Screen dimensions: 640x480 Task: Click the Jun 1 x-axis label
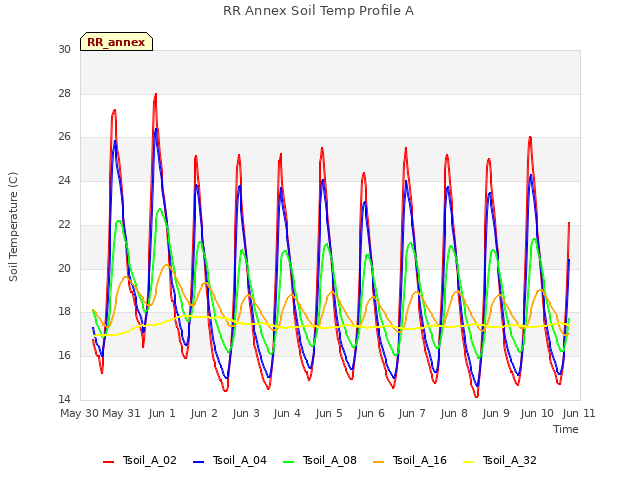click(x=162, y=413)
